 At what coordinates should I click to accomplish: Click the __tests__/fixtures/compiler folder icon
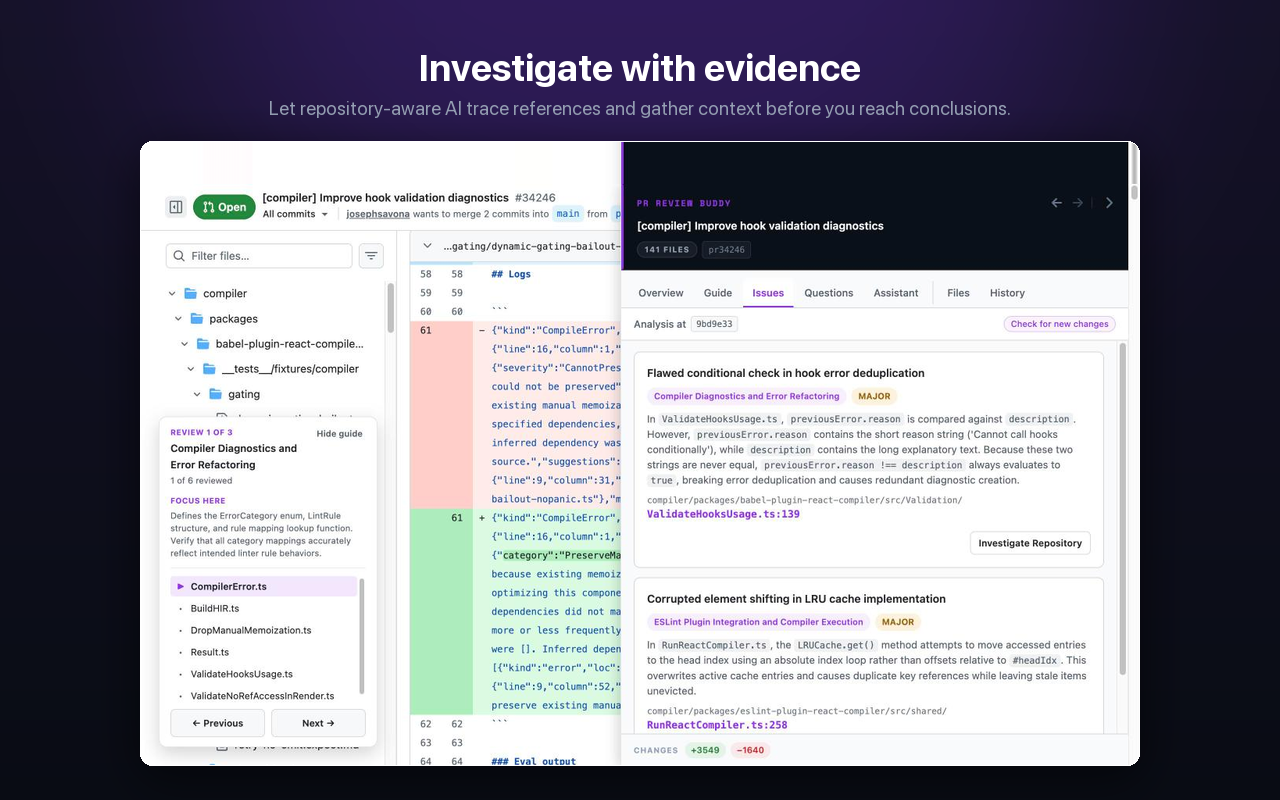[x=209, y=369]
